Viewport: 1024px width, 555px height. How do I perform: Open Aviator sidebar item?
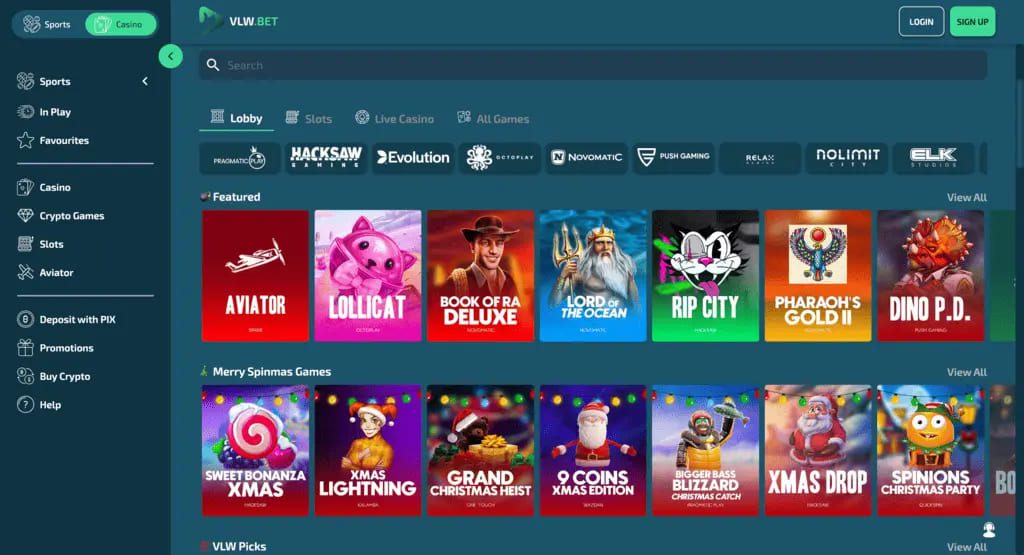click(x=45, y=272)
